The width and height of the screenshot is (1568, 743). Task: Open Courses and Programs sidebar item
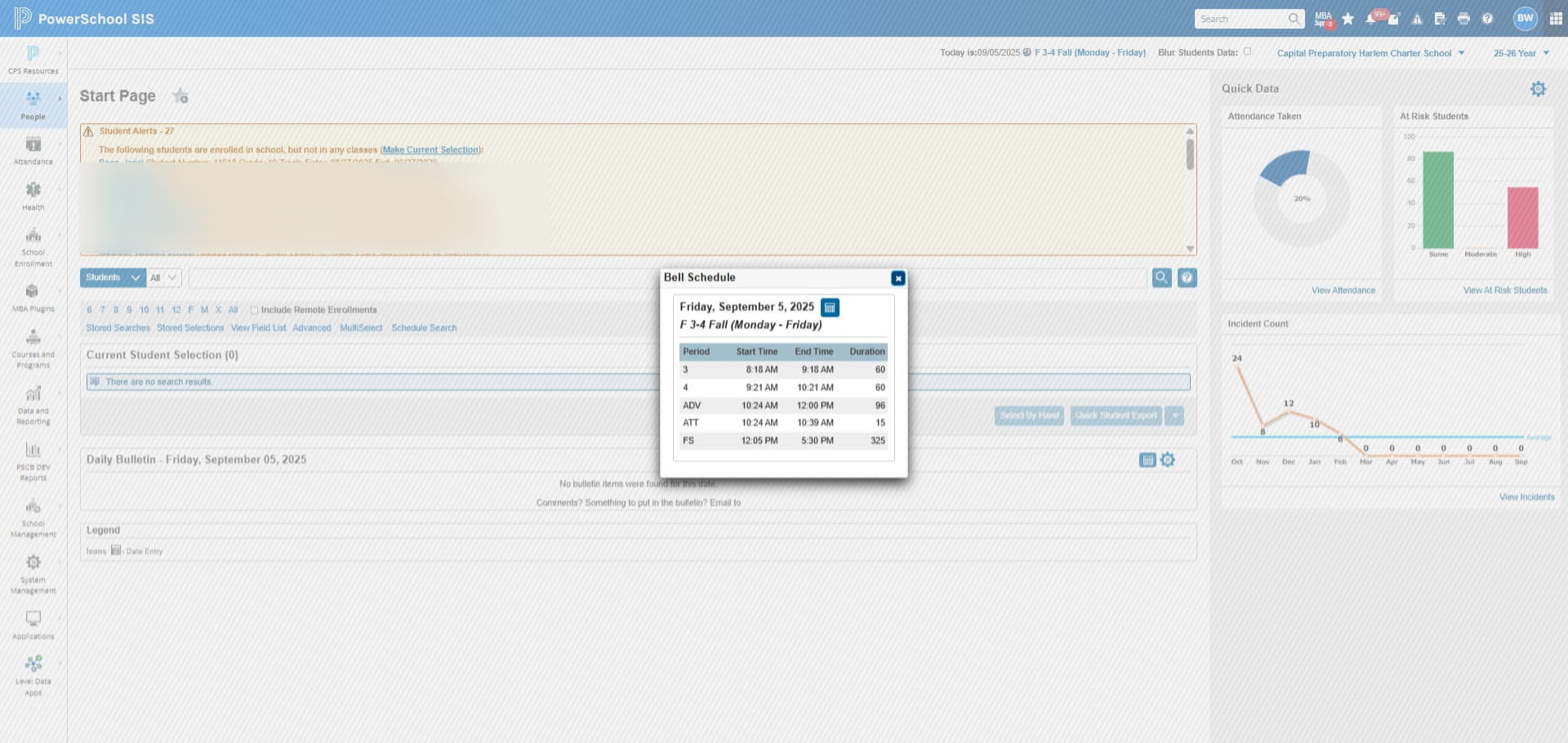pyautogui.click(x=33, y=349)
